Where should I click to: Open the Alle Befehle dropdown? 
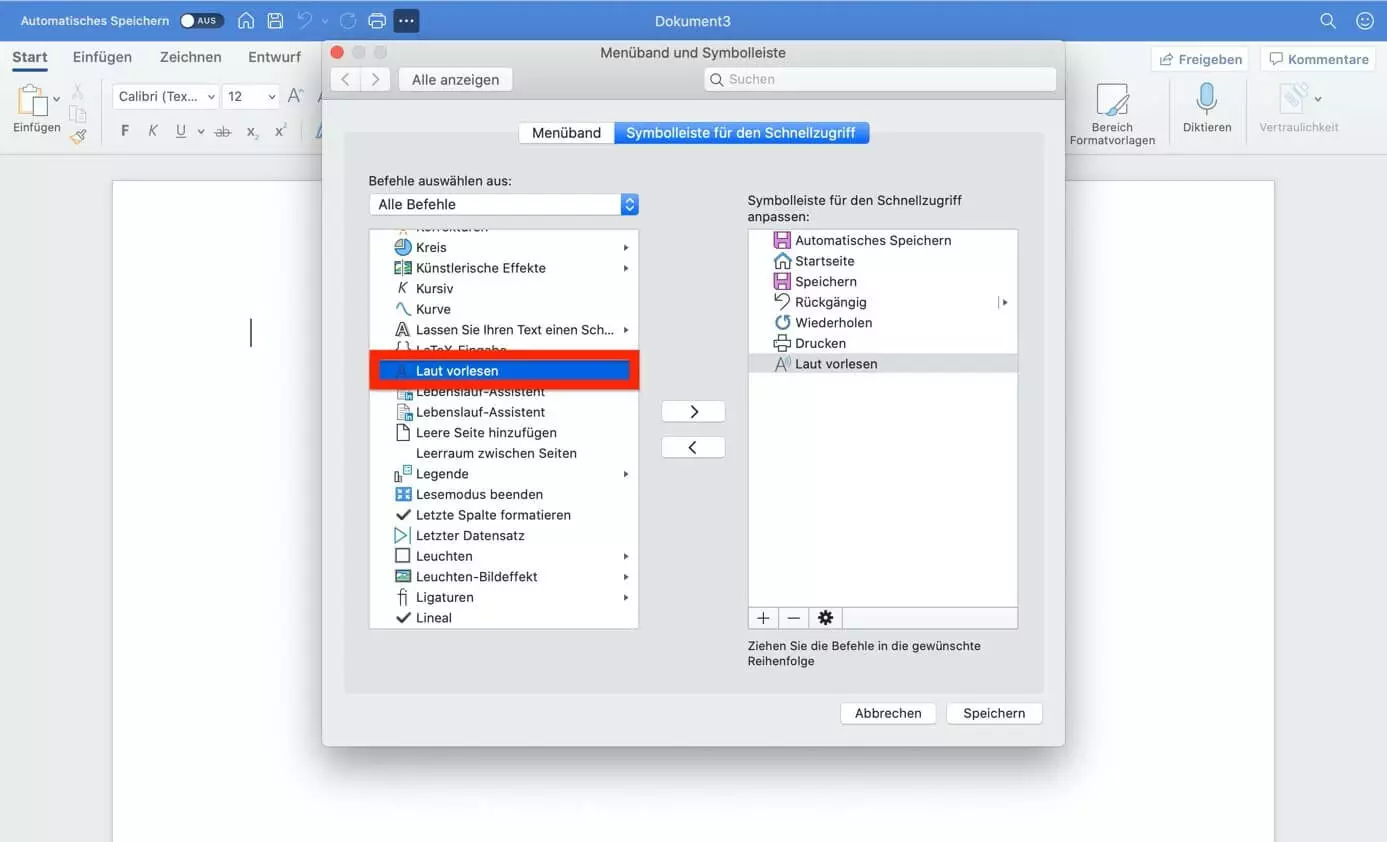tap(503, 204)
